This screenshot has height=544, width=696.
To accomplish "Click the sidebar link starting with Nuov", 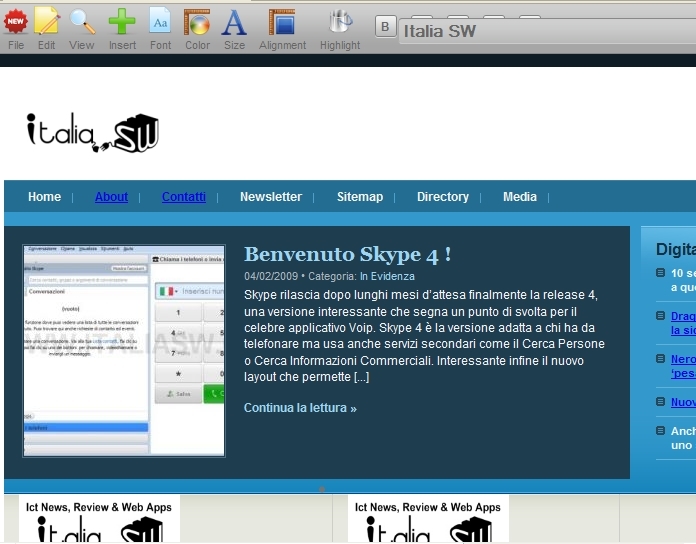I will [683, 402].
